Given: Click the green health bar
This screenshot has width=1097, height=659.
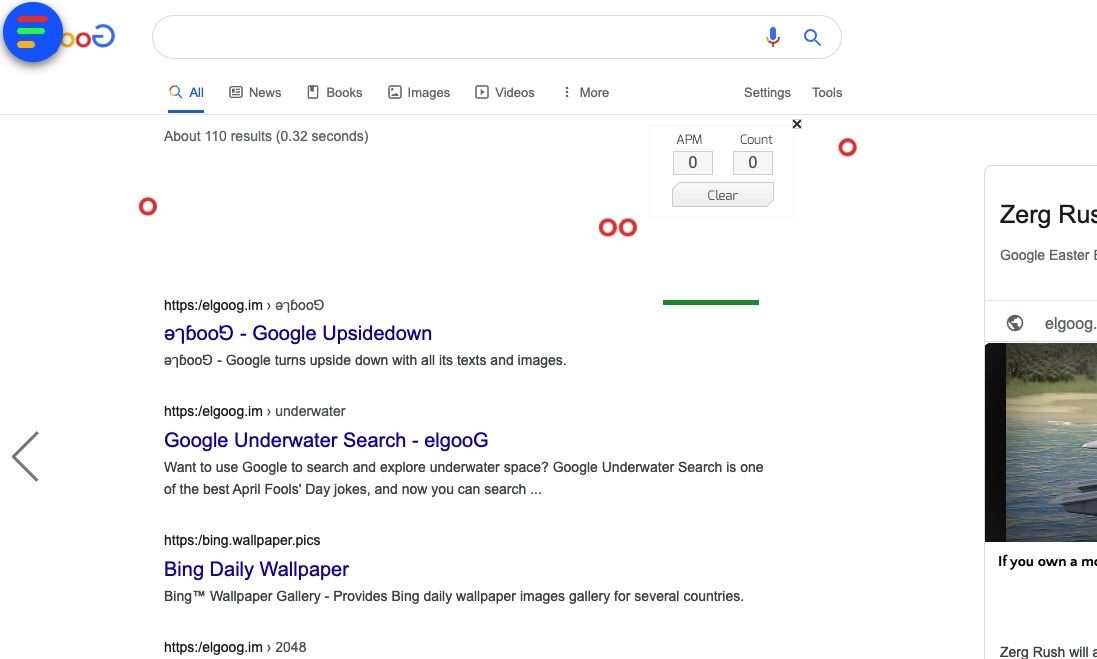Looking at the screenshot, I should 711,302.
